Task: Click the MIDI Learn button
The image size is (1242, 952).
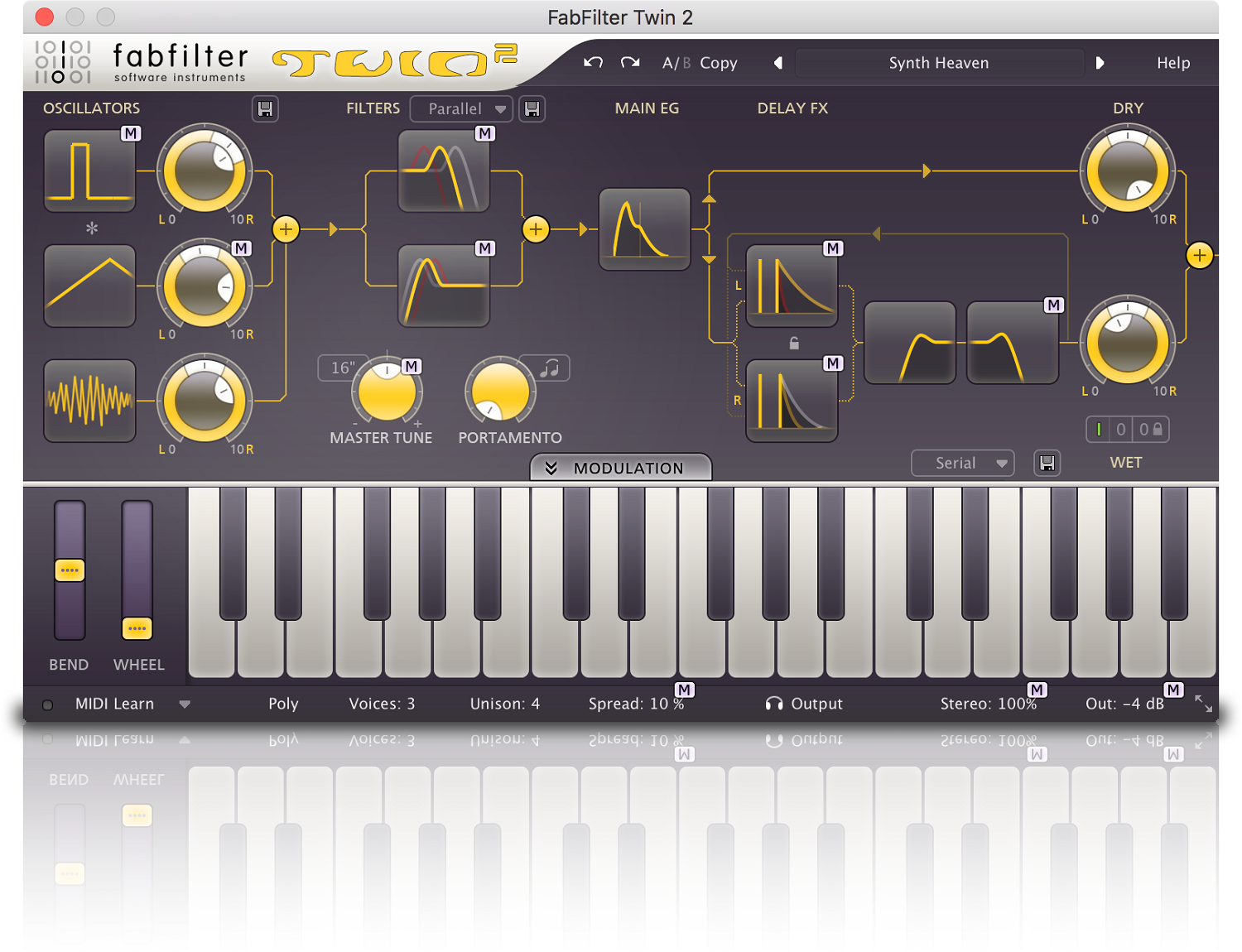Action: [x=114, y=704]
